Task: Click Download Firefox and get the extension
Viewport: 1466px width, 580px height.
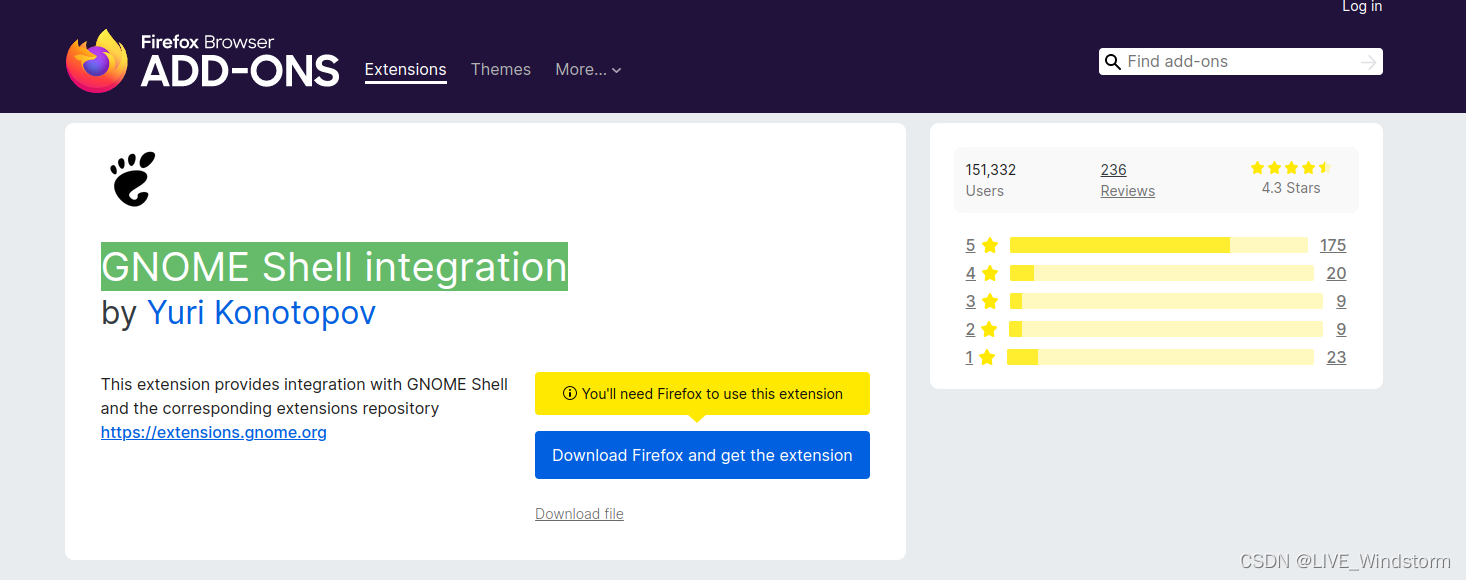Action: [702, 455]
